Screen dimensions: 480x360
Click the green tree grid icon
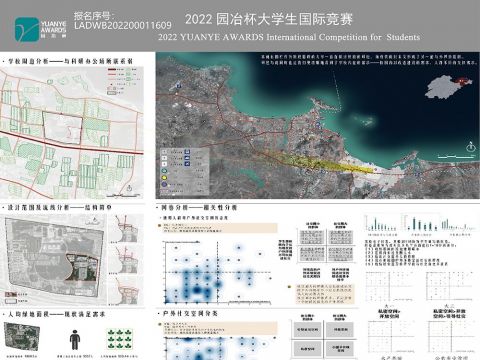click(x=119, y=339)
